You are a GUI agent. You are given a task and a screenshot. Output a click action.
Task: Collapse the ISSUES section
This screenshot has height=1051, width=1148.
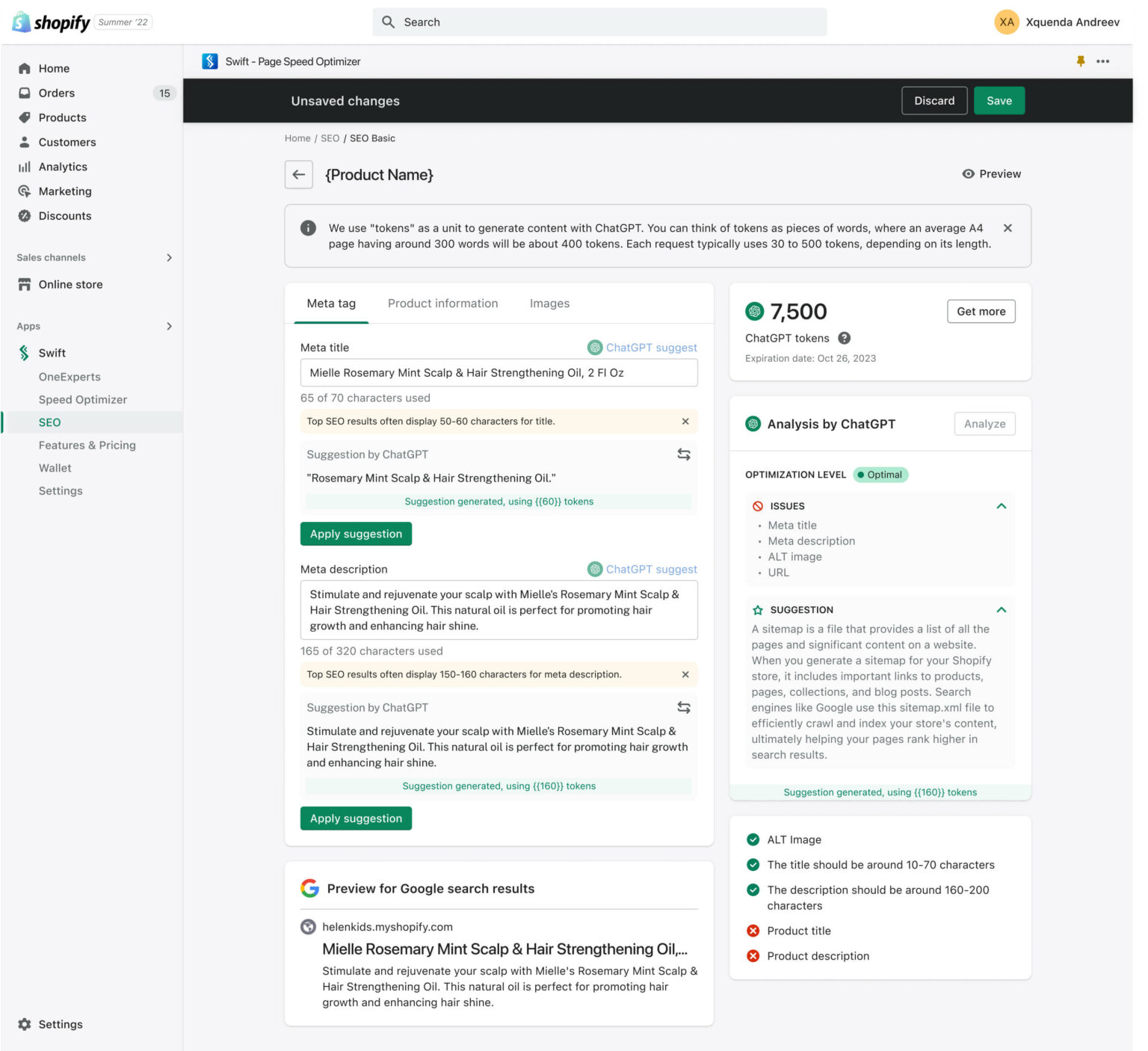pos(1002,505)
